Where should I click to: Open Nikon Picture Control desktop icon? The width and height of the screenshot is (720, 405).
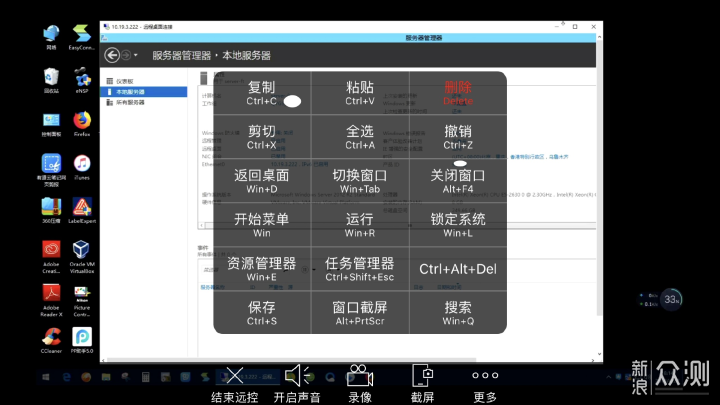(x=82, y=300)
